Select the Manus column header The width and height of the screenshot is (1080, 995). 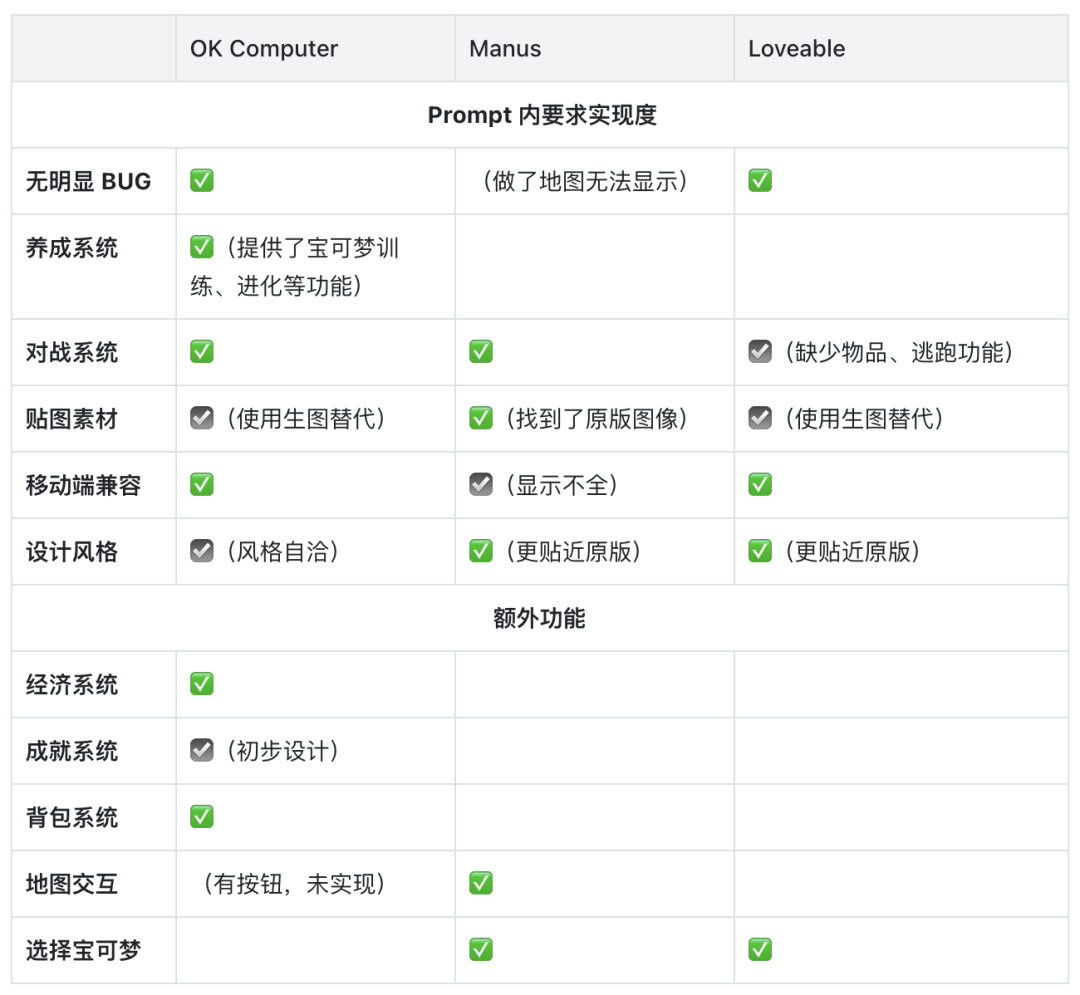[505, 49]
